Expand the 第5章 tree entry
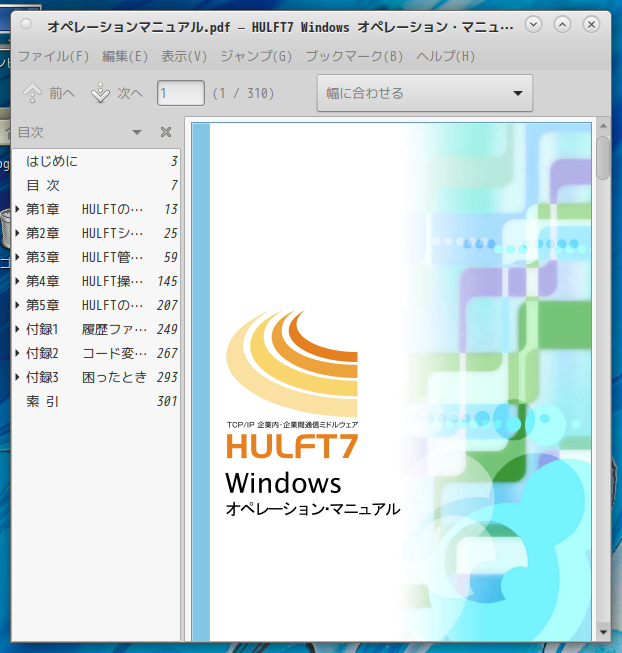This screenshot has height=653, width=622. 17,305
